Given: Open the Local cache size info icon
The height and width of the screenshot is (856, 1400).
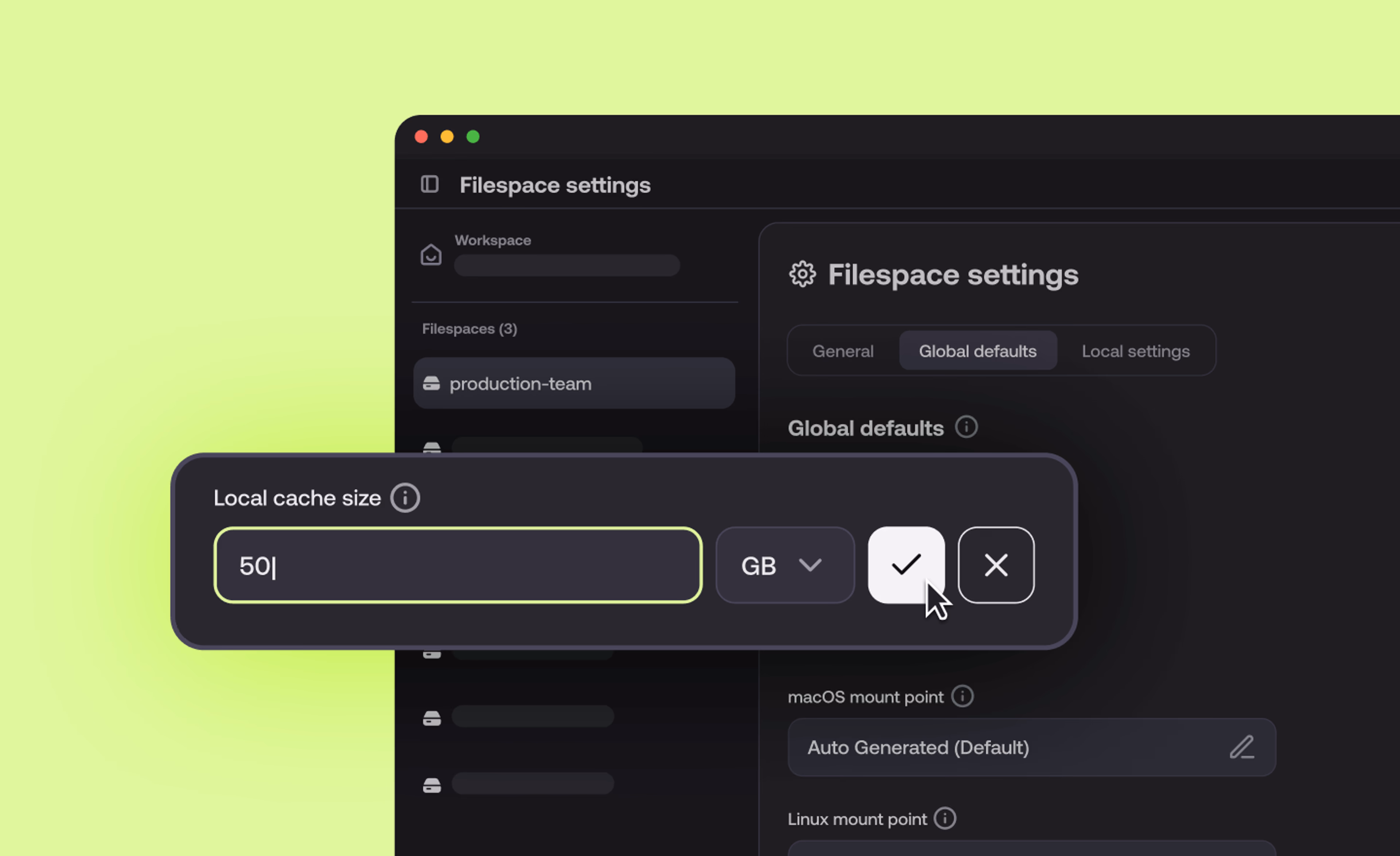Looking at the screenshot, I should [x=405, y=497].
